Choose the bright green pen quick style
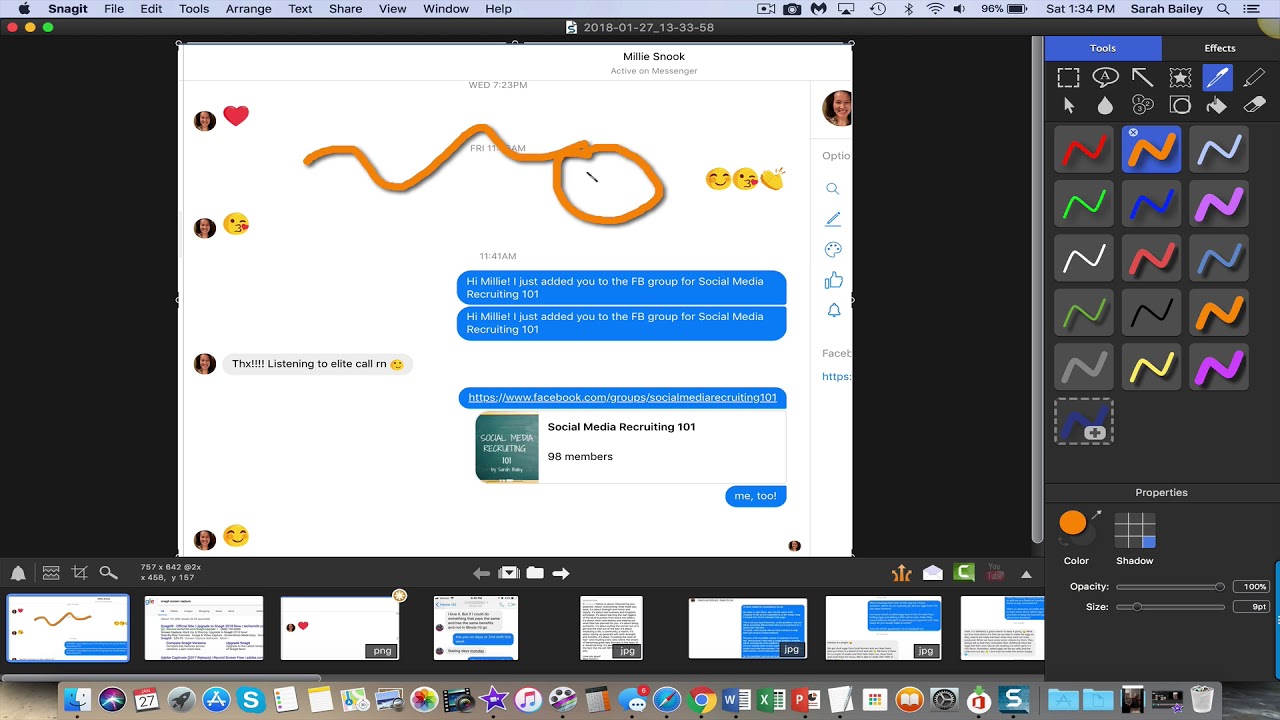 pos(1084,204)
